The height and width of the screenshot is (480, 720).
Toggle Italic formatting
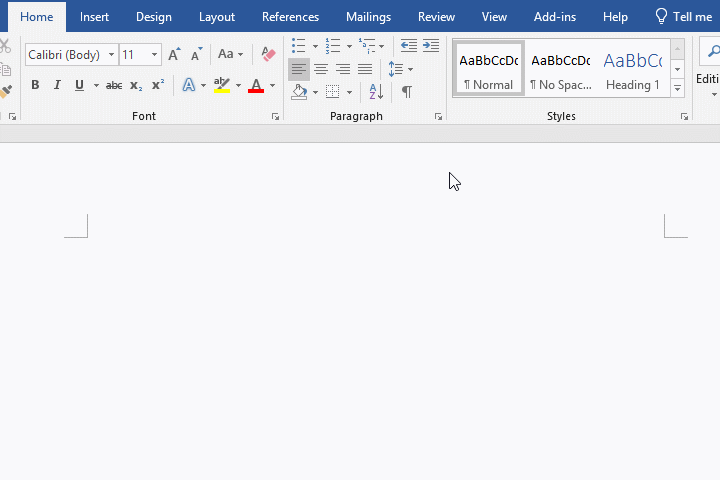[x=57, y=85]
